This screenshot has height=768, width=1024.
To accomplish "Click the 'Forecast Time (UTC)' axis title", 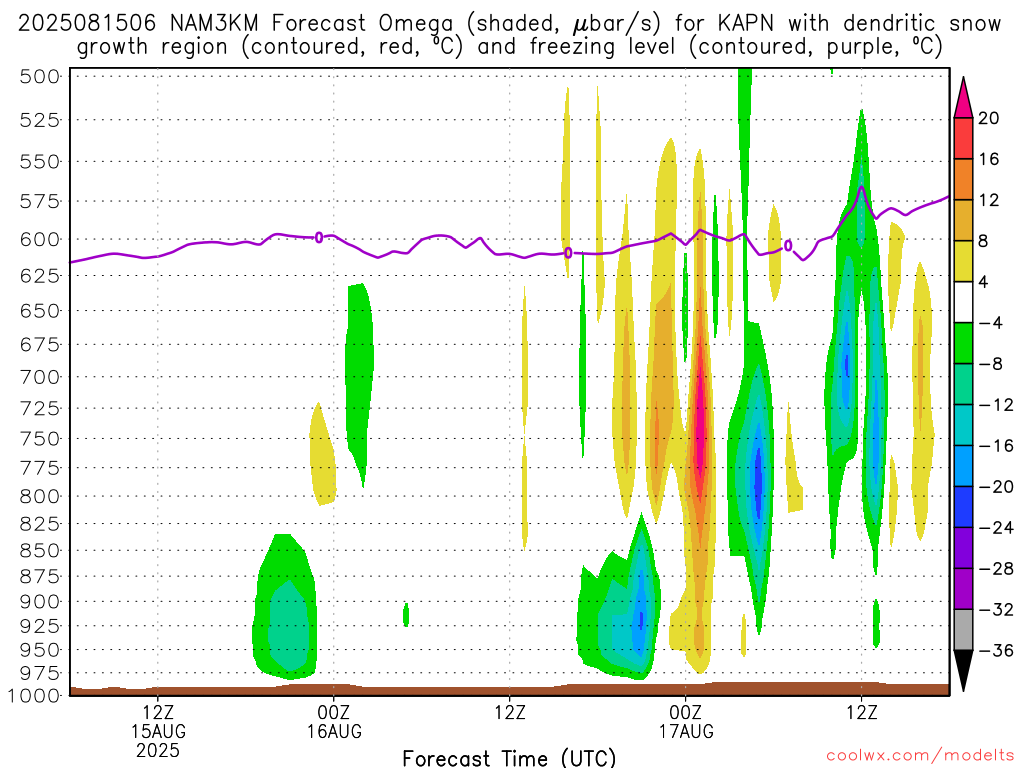I will [509, 758].
